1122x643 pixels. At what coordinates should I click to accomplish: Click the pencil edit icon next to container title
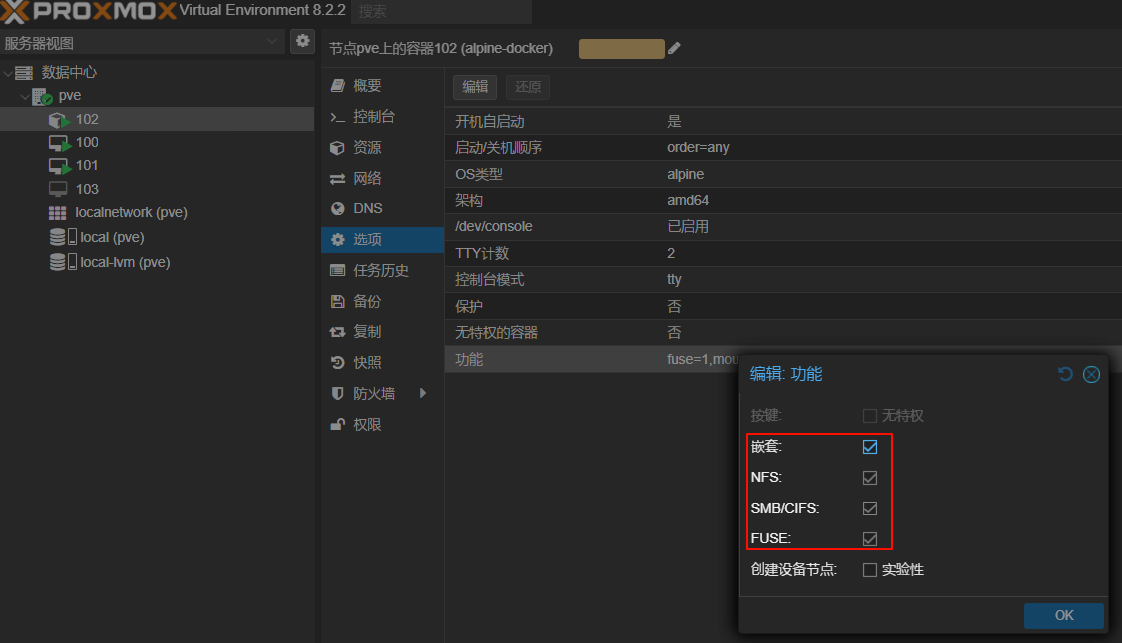click(674, 48)
